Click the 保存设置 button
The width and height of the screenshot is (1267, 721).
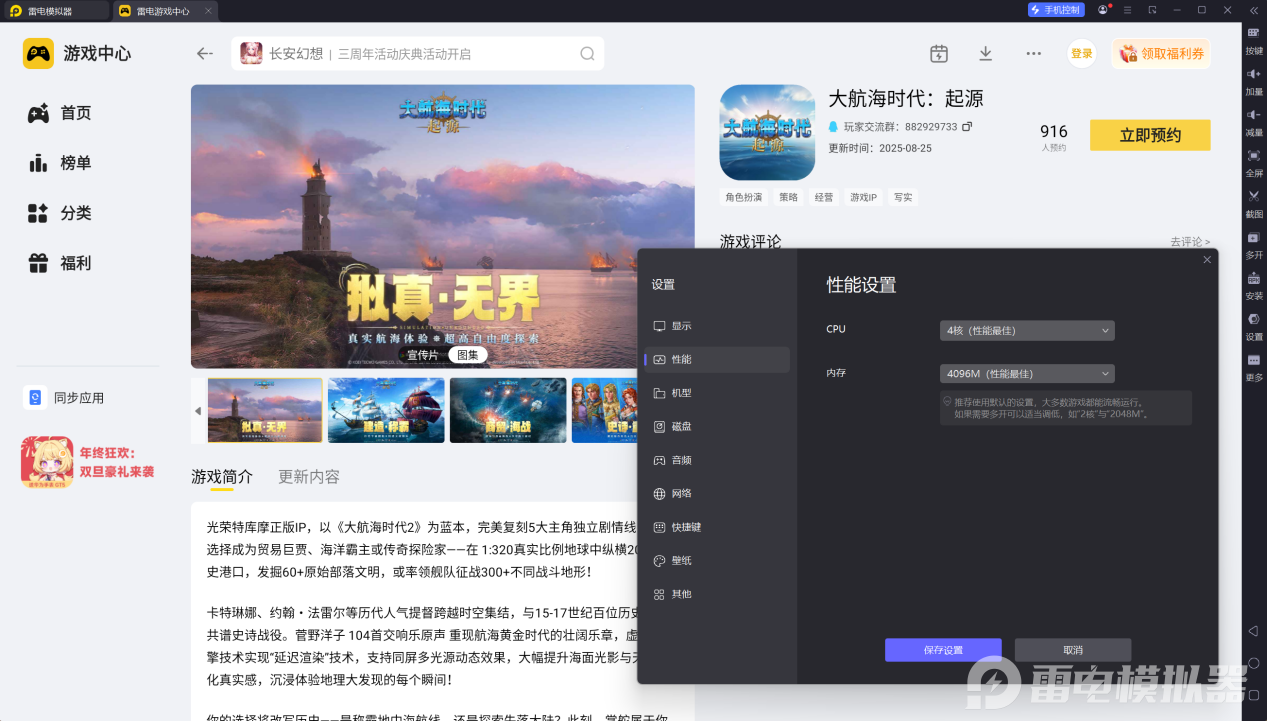942,650
